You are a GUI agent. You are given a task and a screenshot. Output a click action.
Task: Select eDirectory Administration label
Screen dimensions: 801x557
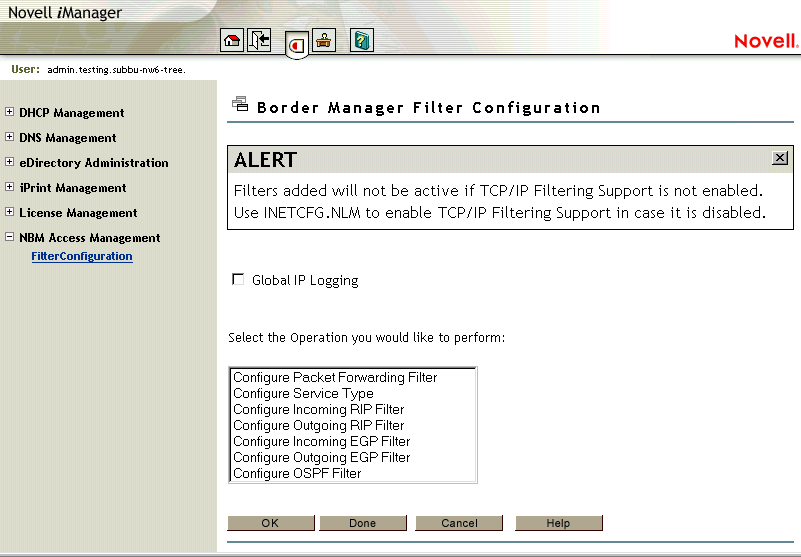click(x=93, y=163)
